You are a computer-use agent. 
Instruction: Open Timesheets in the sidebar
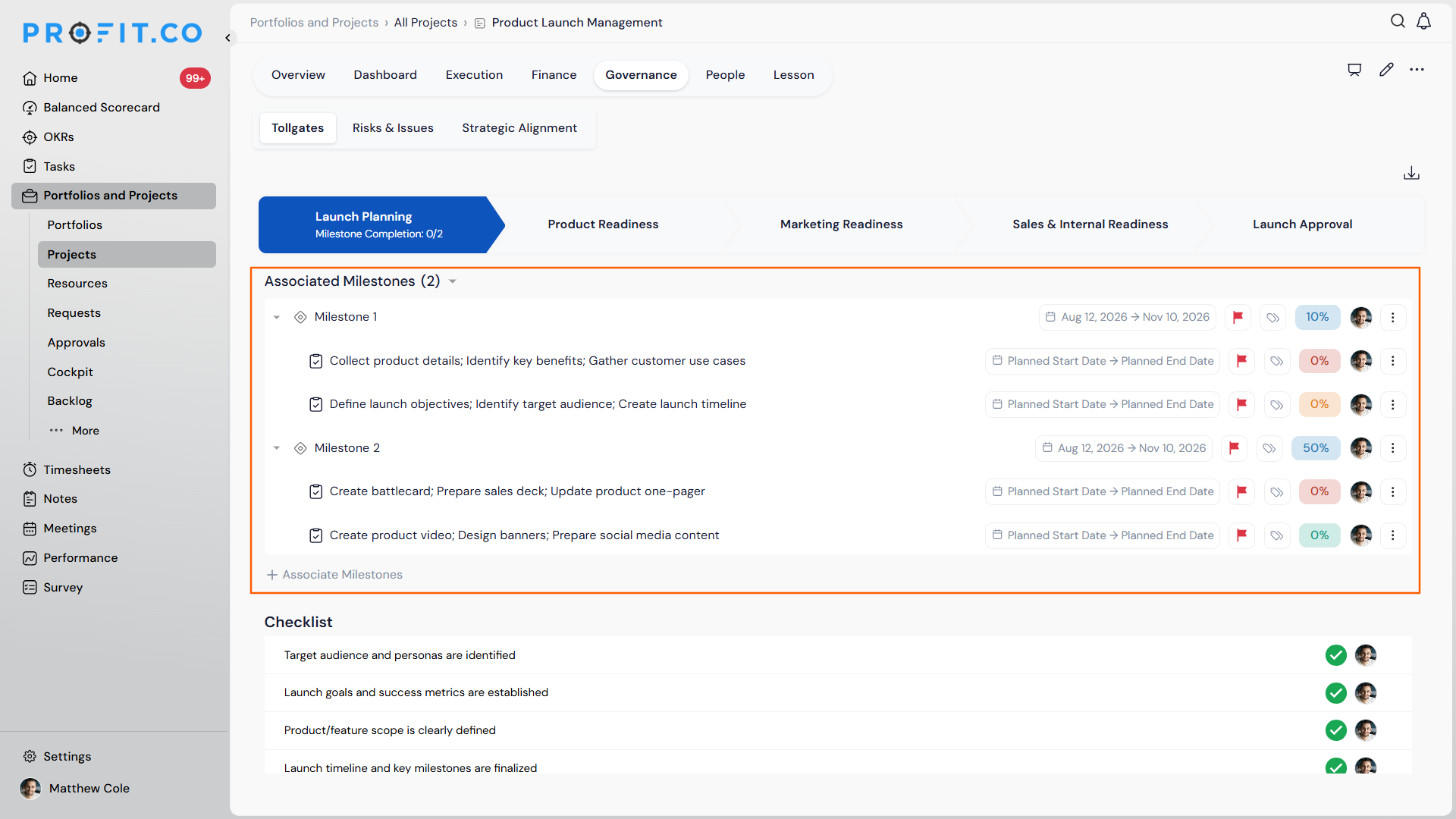point(77,470)
